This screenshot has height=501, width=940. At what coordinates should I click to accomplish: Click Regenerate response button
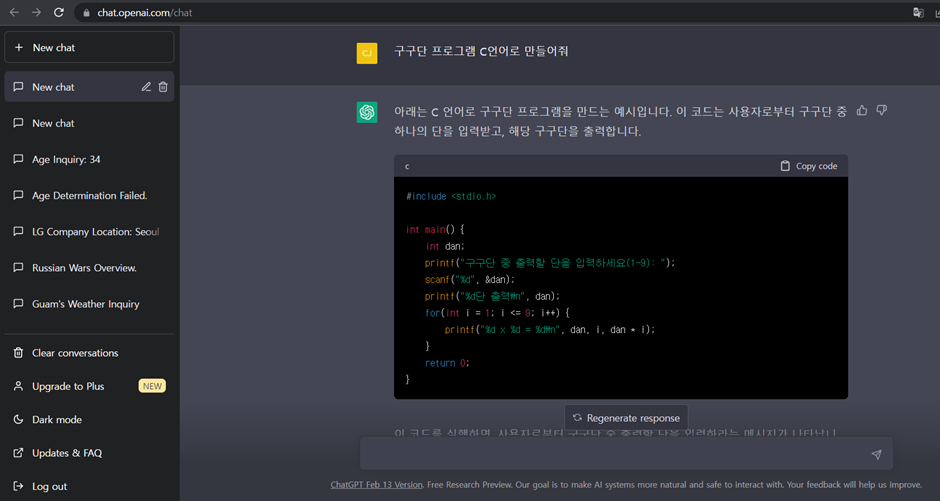tap(626, 418)
